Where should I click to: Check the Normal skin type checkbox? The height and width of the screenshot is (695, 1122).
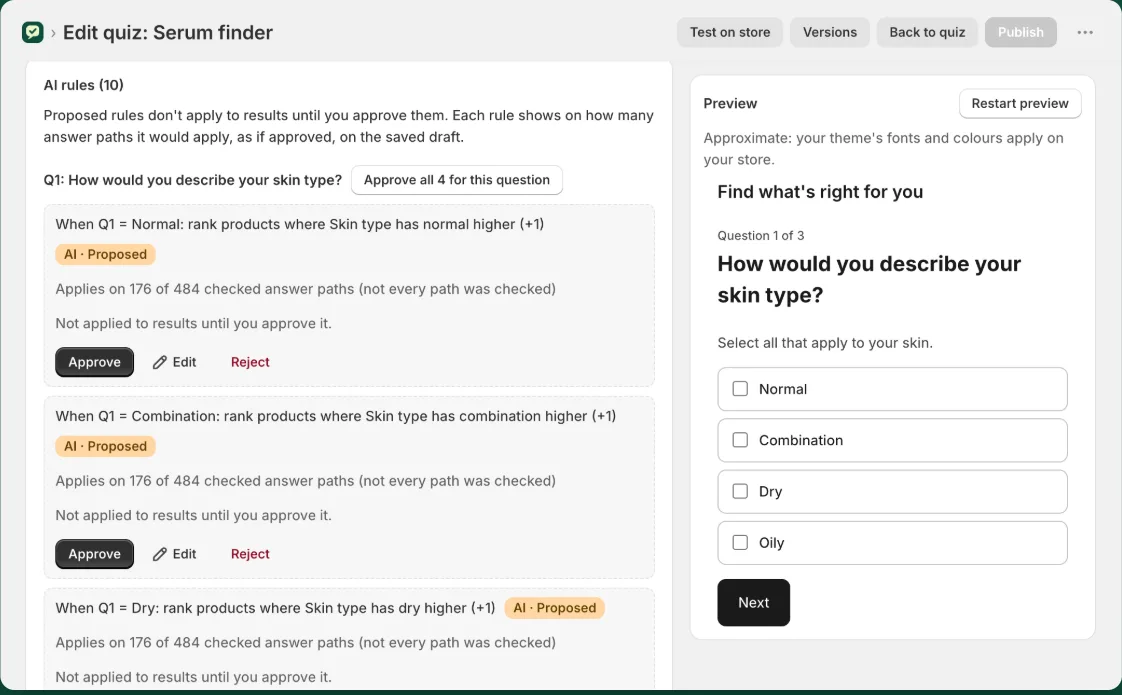coord(740,389)
